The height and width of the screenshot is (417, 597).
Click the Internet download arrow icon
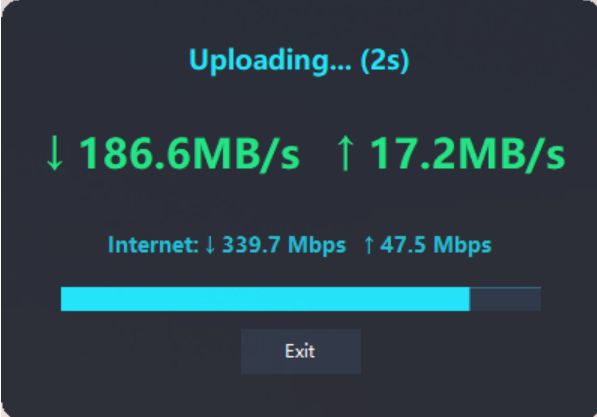[210, 244]
